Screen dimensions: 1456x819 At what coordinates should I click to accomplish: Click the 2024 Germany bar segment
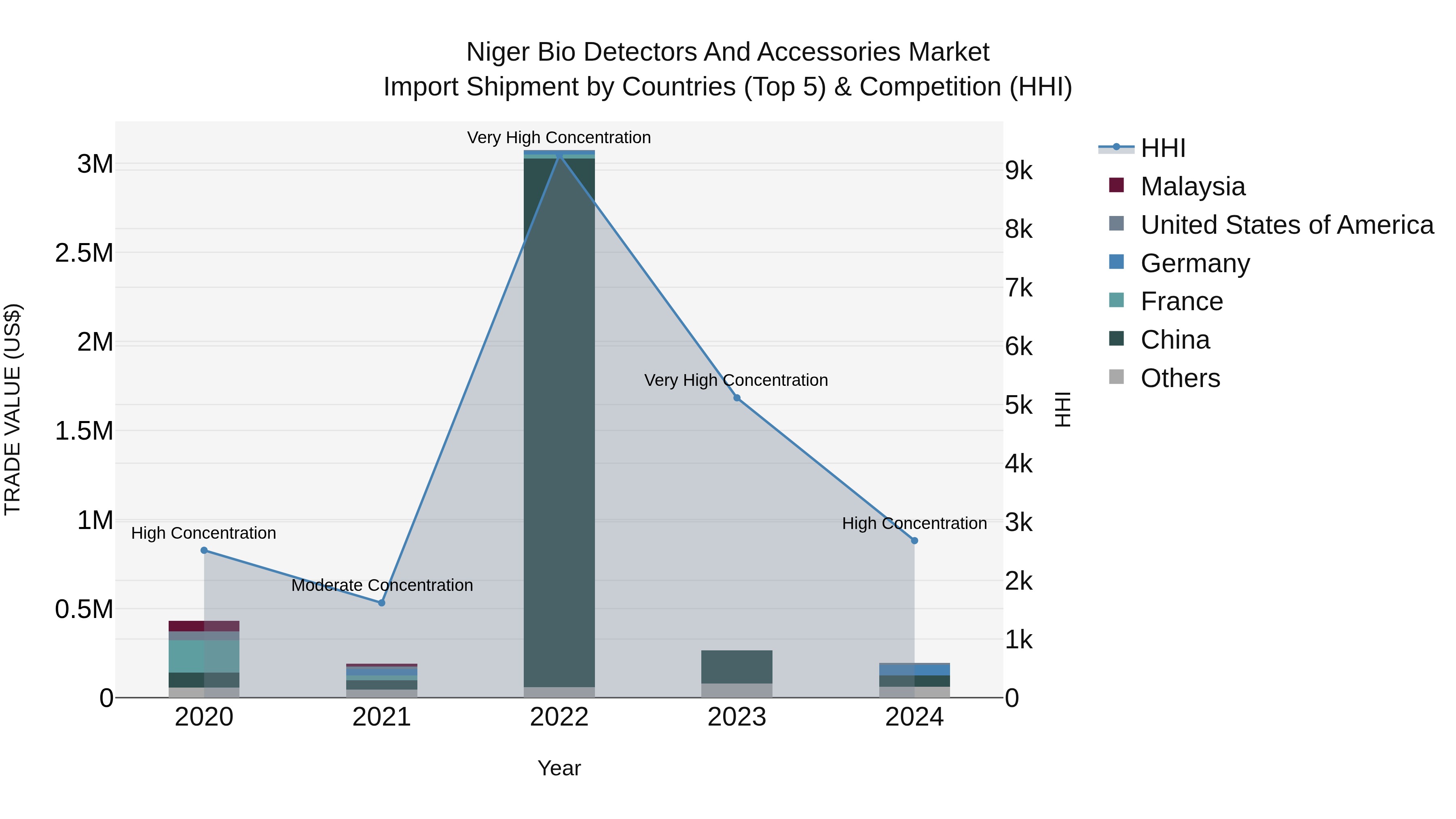click(914, 670)
